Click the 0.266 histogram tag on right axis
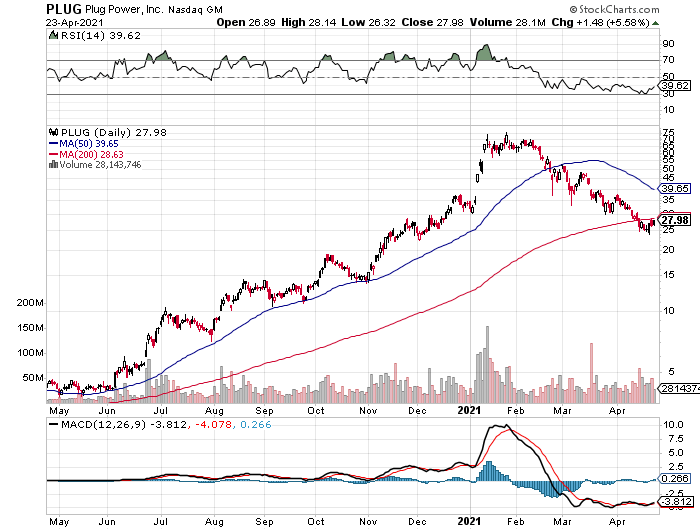The height and width of the screenshot is (530, 700). (675, 479)
